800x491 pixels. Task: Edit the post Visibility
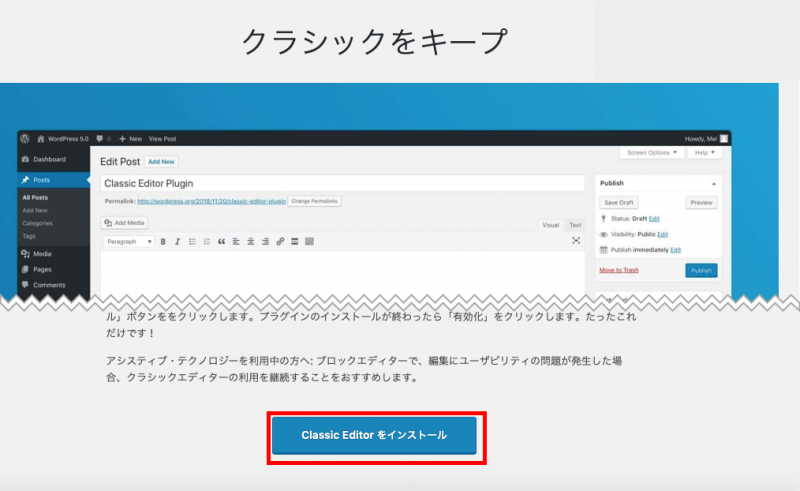(x=663, y=234)
